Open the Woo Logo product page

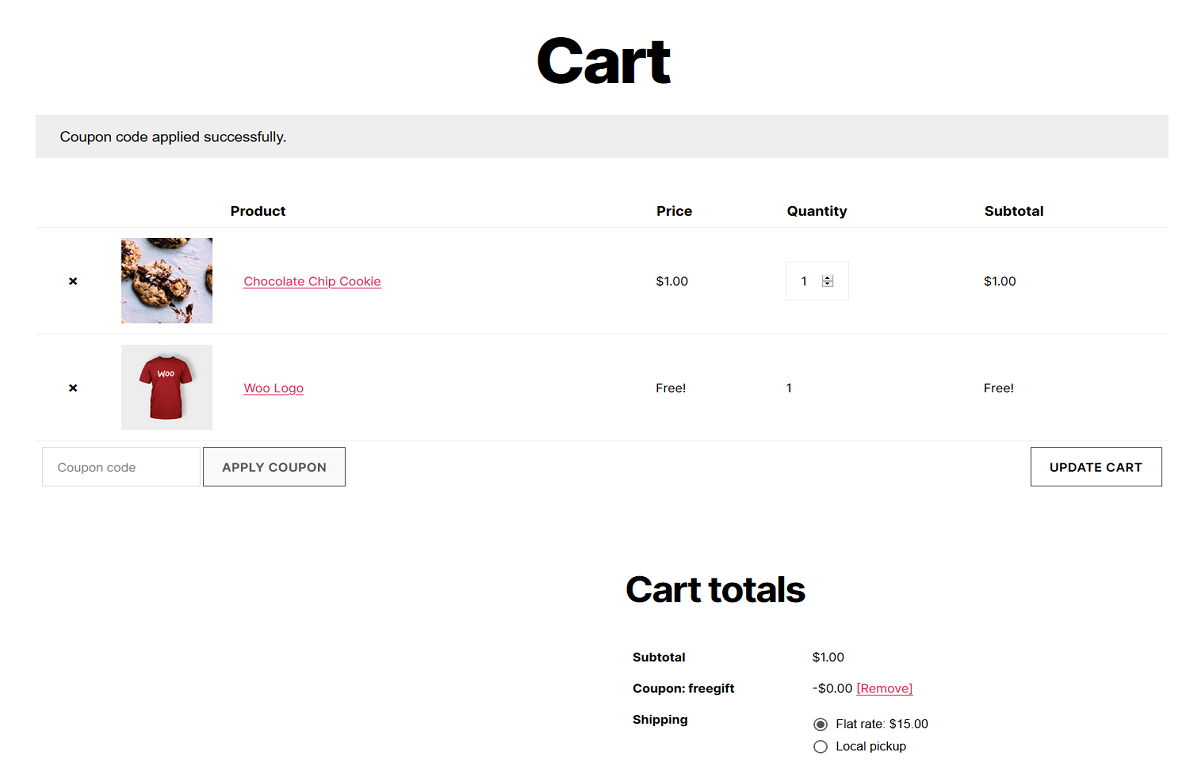click(x=273, y=388)
